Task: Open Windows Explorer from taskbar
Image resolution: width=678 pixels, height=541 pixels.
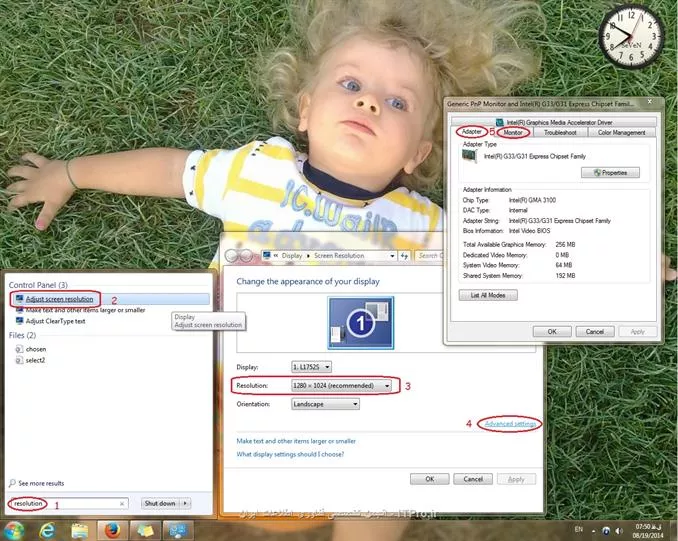Action: tap(80, 531)
